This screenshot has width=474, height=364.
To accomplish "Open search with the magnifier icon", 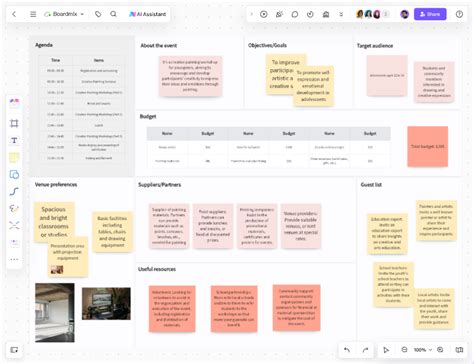I will 113,14.
